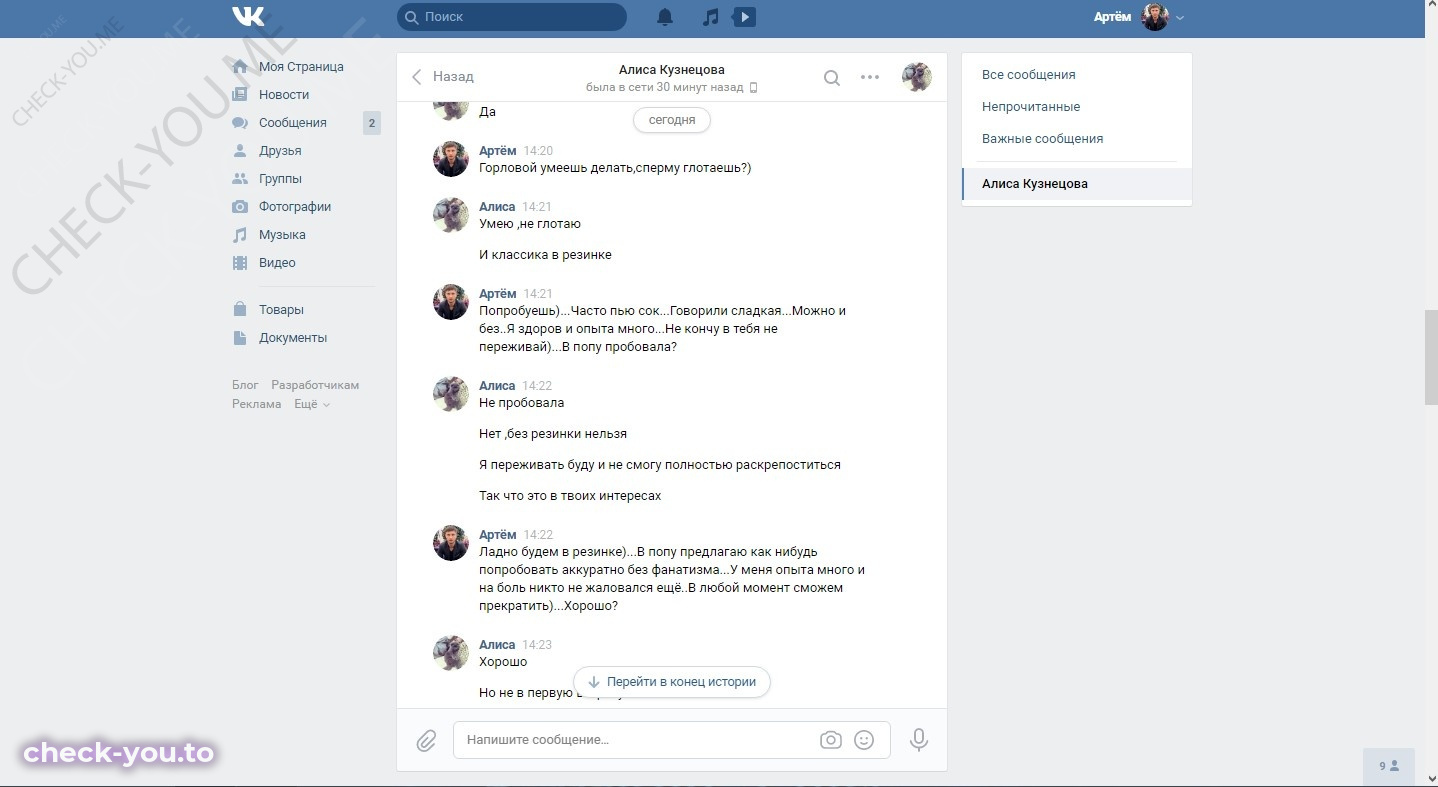Click the name Артём on the 14:22 message

click(x=498, y=535)
